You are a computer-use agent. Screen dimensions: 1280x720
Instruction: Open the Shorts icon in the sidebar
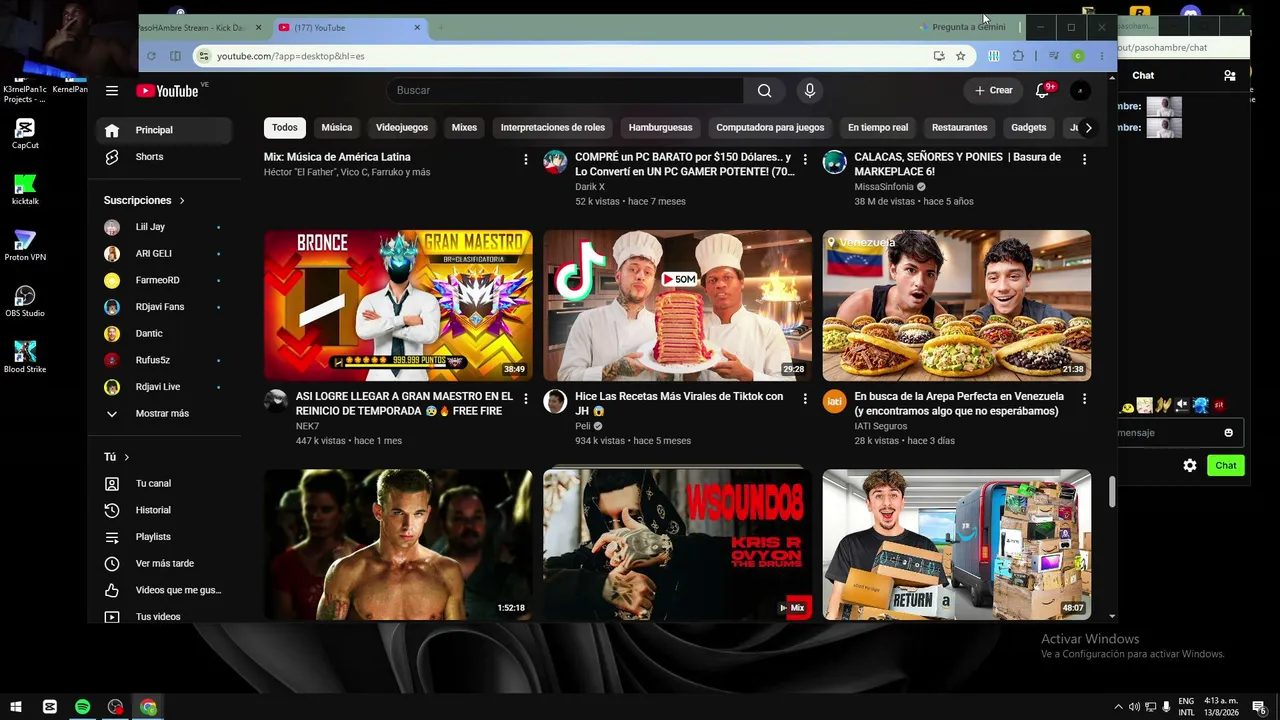(112, 157)
